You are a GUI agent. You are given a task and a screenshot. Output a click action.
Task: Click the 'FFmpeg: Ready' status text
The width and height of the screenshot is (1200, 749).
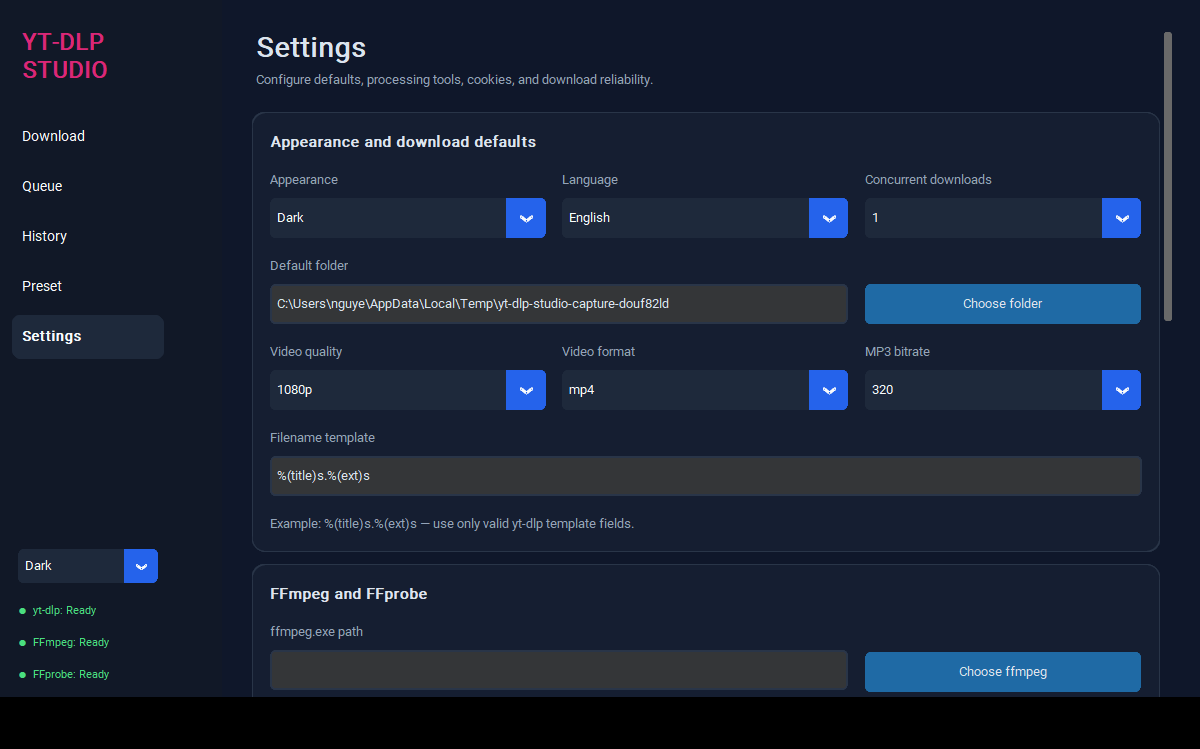pos(71,642)
